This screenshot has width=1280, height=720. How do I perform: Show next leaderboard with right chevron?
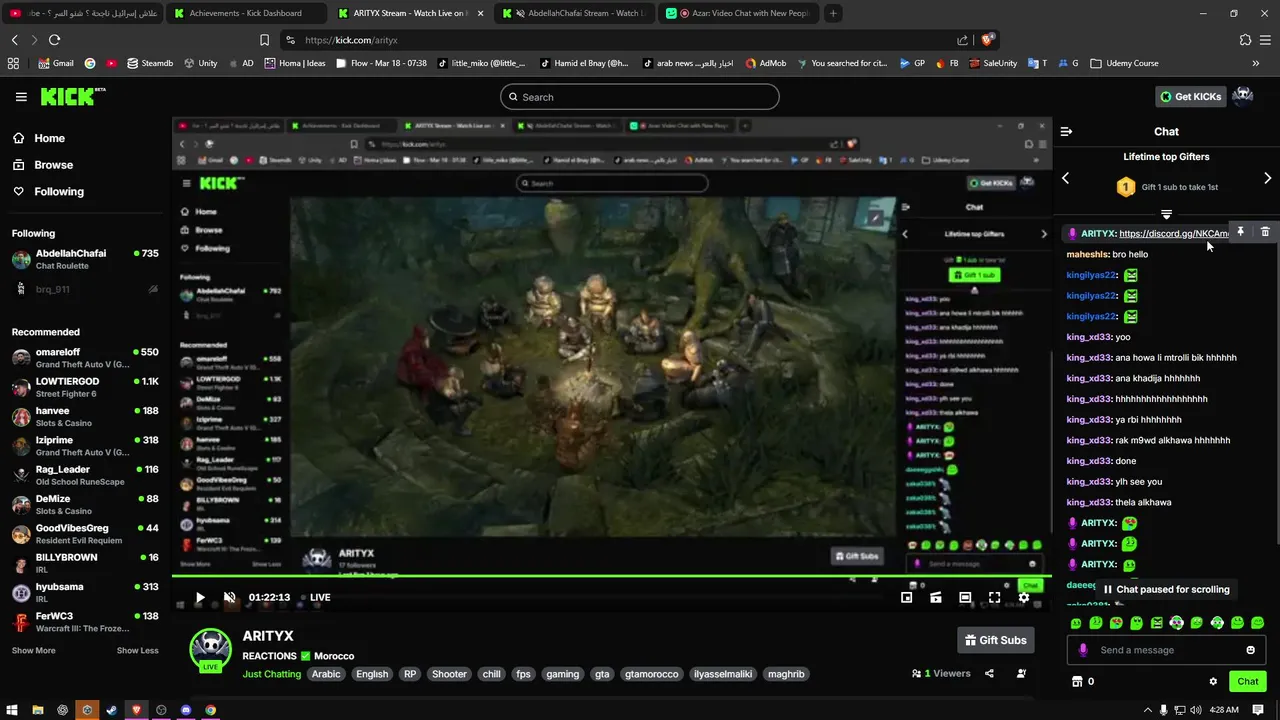(1267, 178)
